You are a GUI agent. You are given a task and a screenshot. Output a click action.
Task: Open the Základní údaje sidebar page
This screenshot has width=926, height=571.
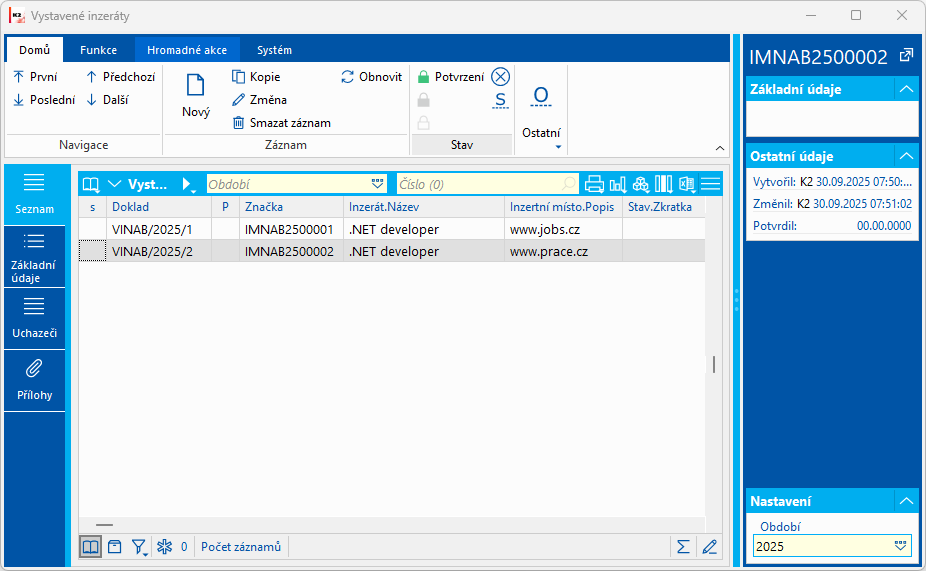[x=34, y=257]
